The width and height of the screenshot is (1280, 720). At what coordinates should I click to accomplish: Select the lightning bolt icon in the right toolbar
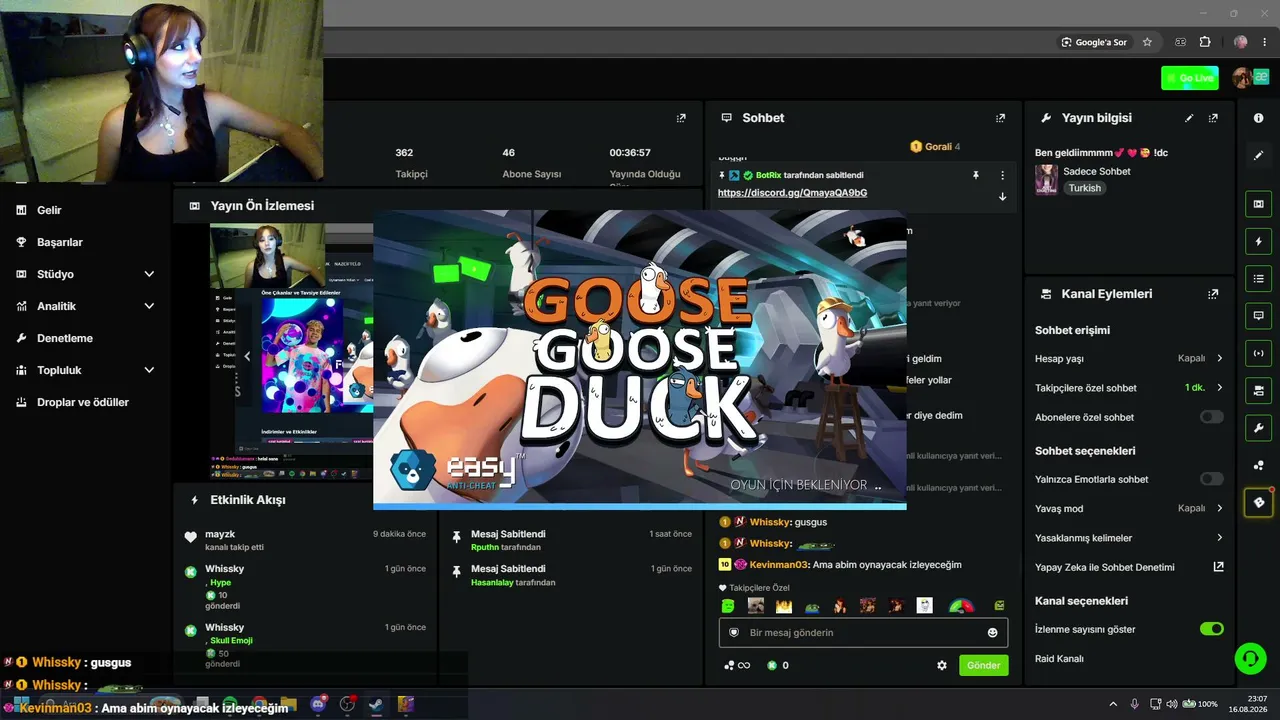1258,242
